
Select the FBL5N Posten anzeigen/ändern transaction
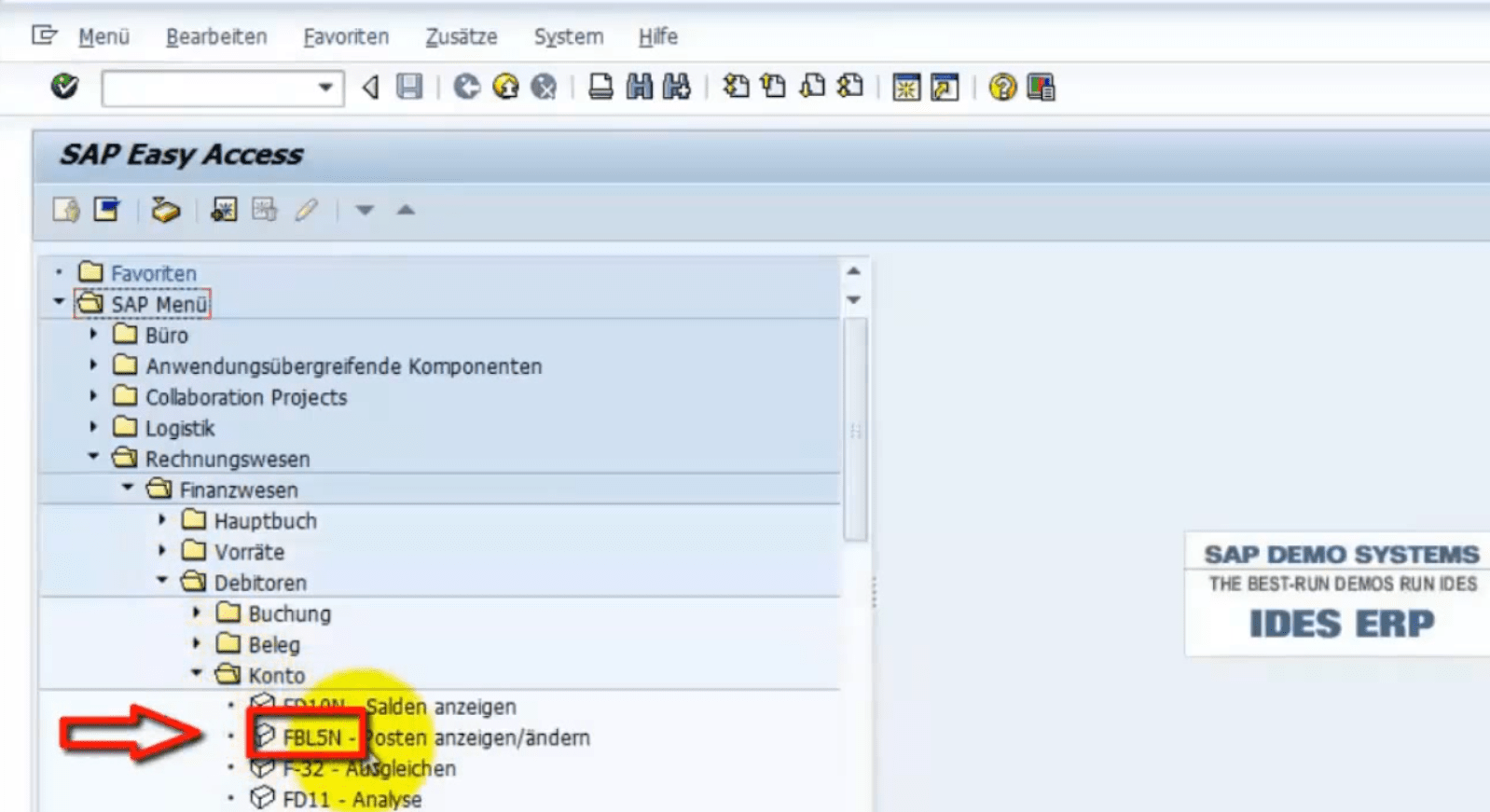435,737
